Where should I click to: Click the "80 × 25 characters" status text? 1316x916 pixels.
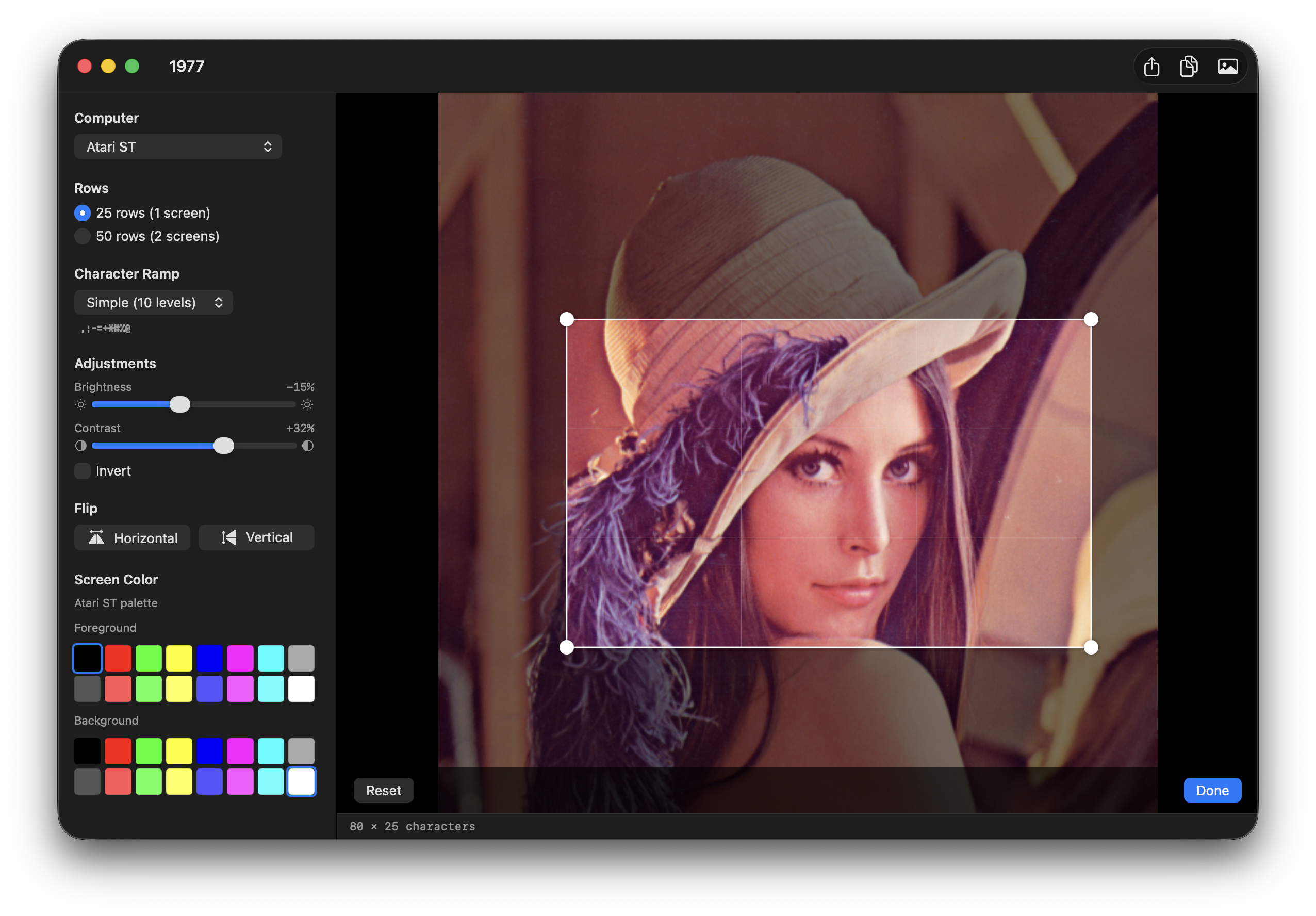coord(412,826)
